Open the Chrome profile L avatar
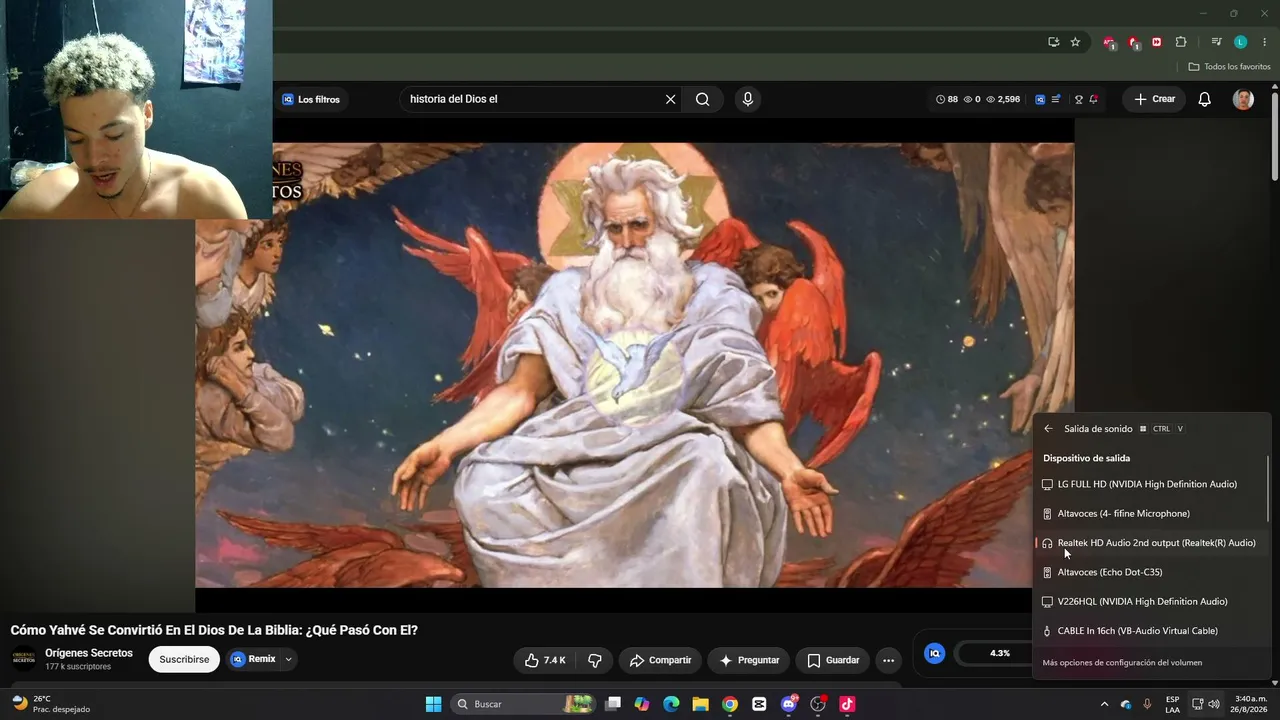Screen dimensions: 1280x720 (1240, 42)
